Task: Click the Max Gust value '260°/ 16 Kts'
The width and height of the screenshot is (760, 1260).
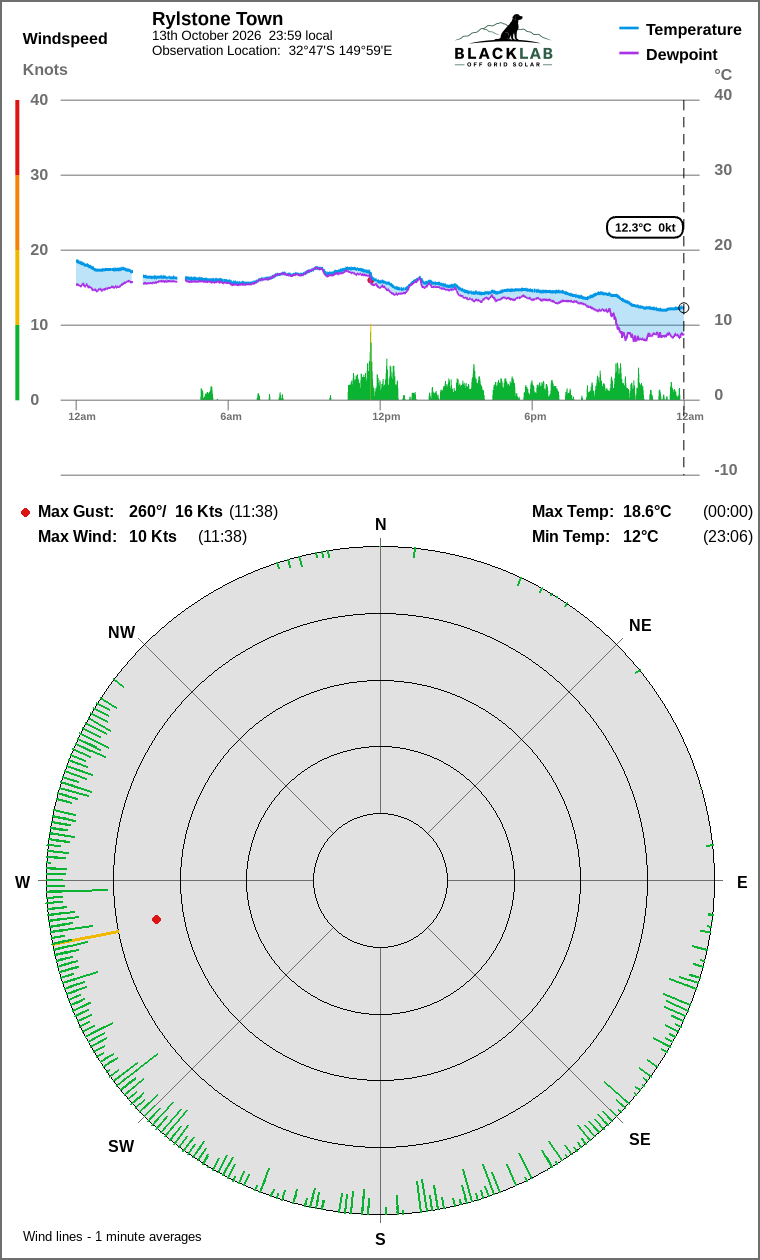Action: coord(176,512)
